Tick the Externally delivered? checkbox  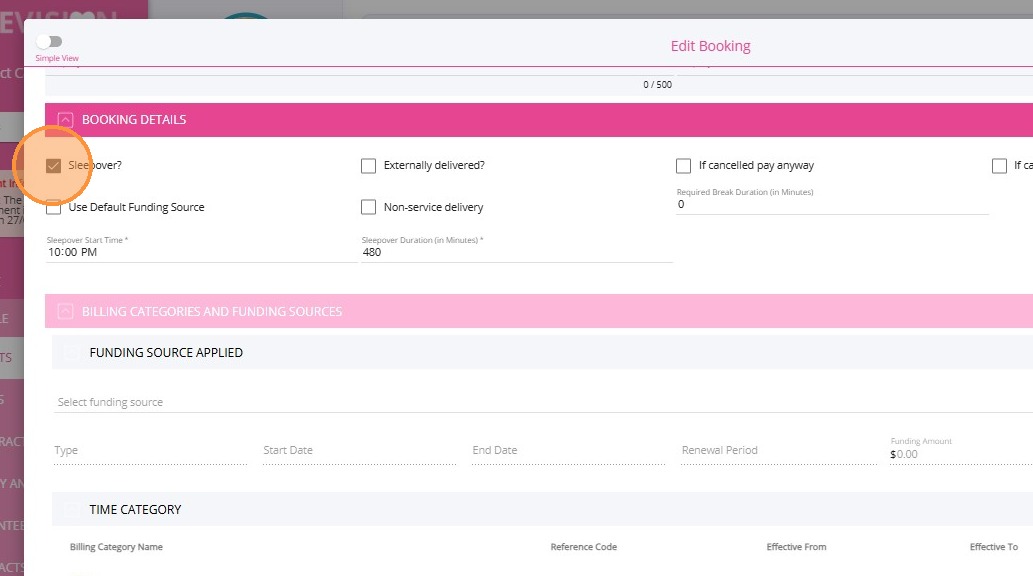point(369,166)
